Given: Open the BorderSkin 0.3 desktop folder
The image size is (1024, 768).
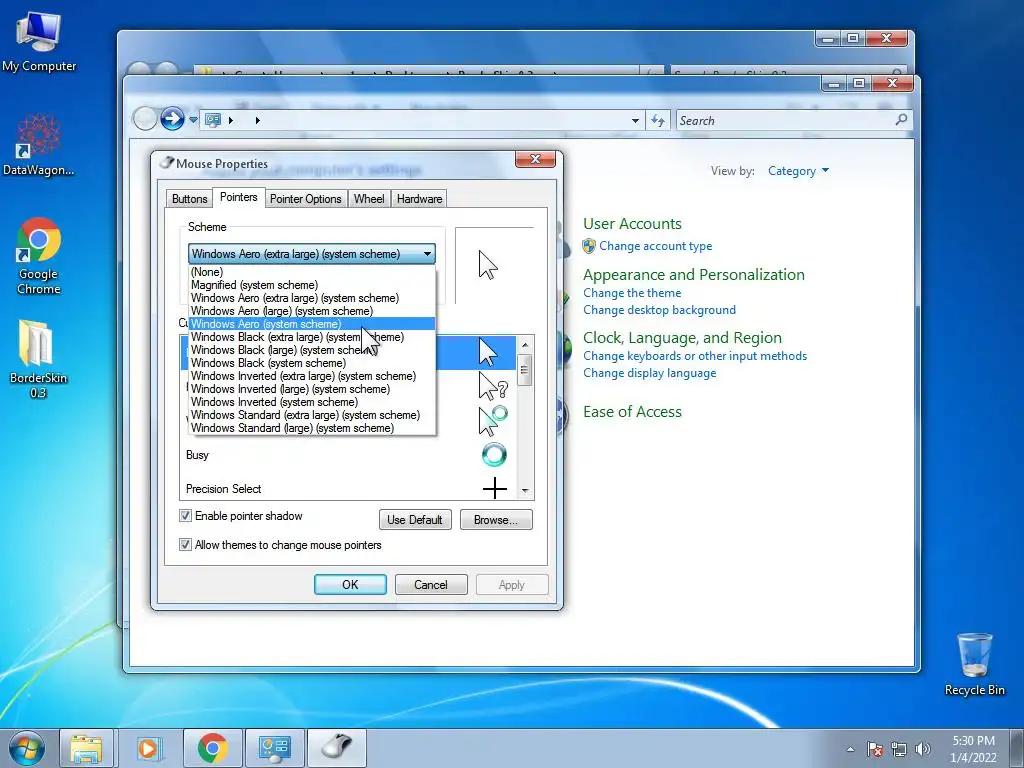Looking at the screenshot, I should pyautogui.click(x=38, y=359).
